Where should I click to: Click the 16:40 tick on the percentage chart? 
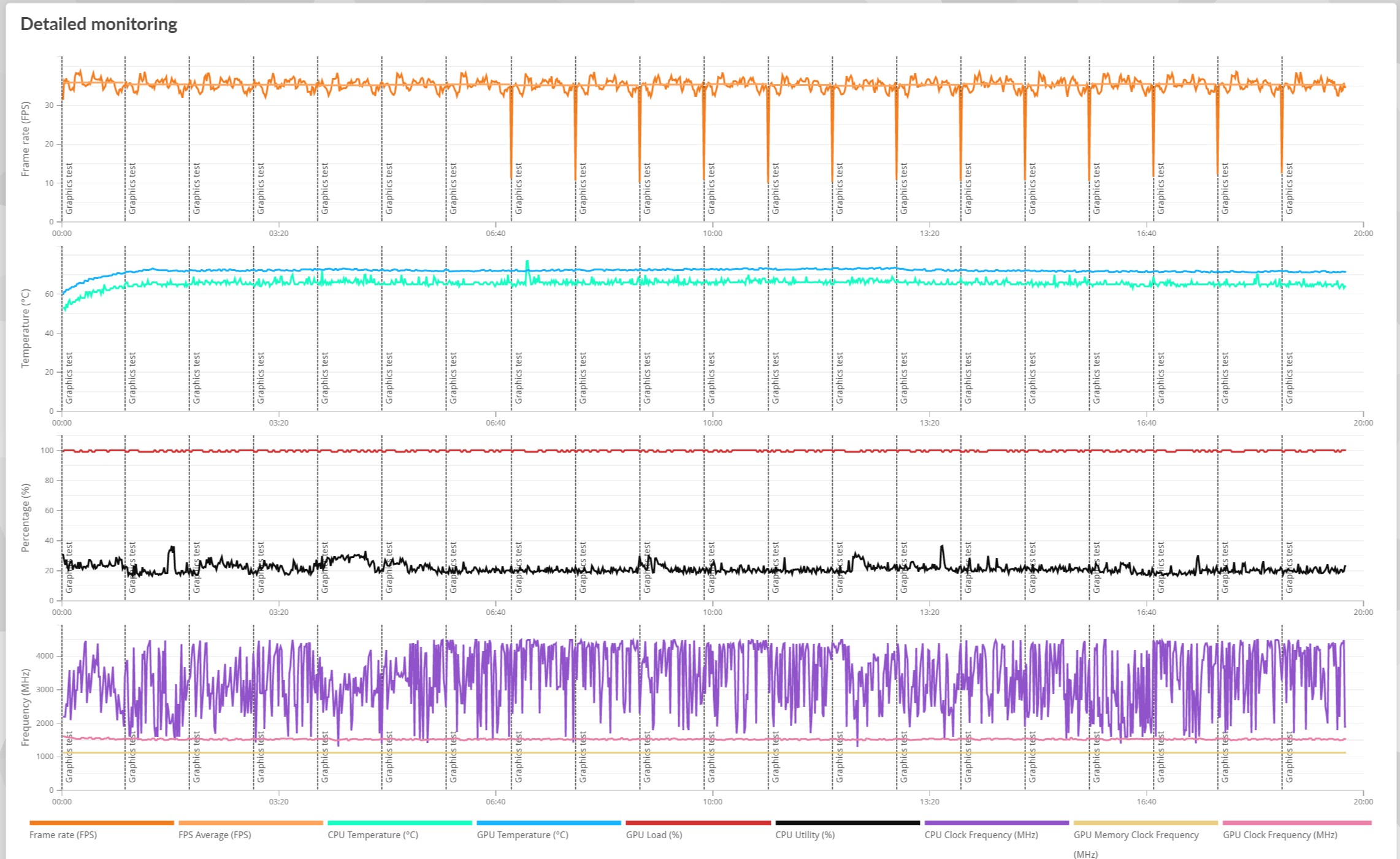(1146, 613)
